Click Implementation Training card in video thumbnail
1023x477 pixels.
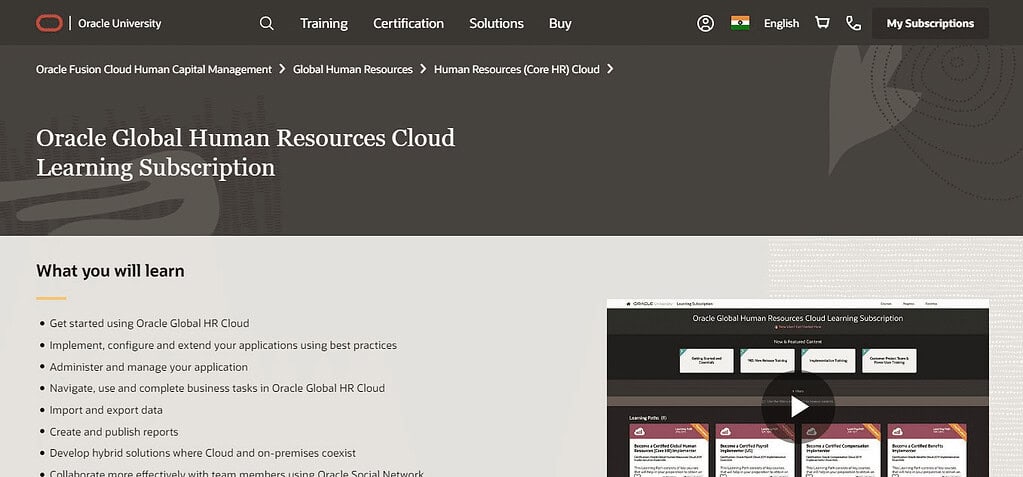click(828, 360)
